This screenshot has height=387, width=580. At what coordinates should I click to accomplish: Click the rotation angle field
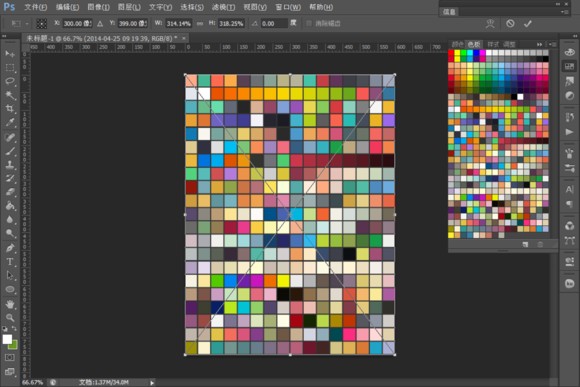[x=274, y=24]
